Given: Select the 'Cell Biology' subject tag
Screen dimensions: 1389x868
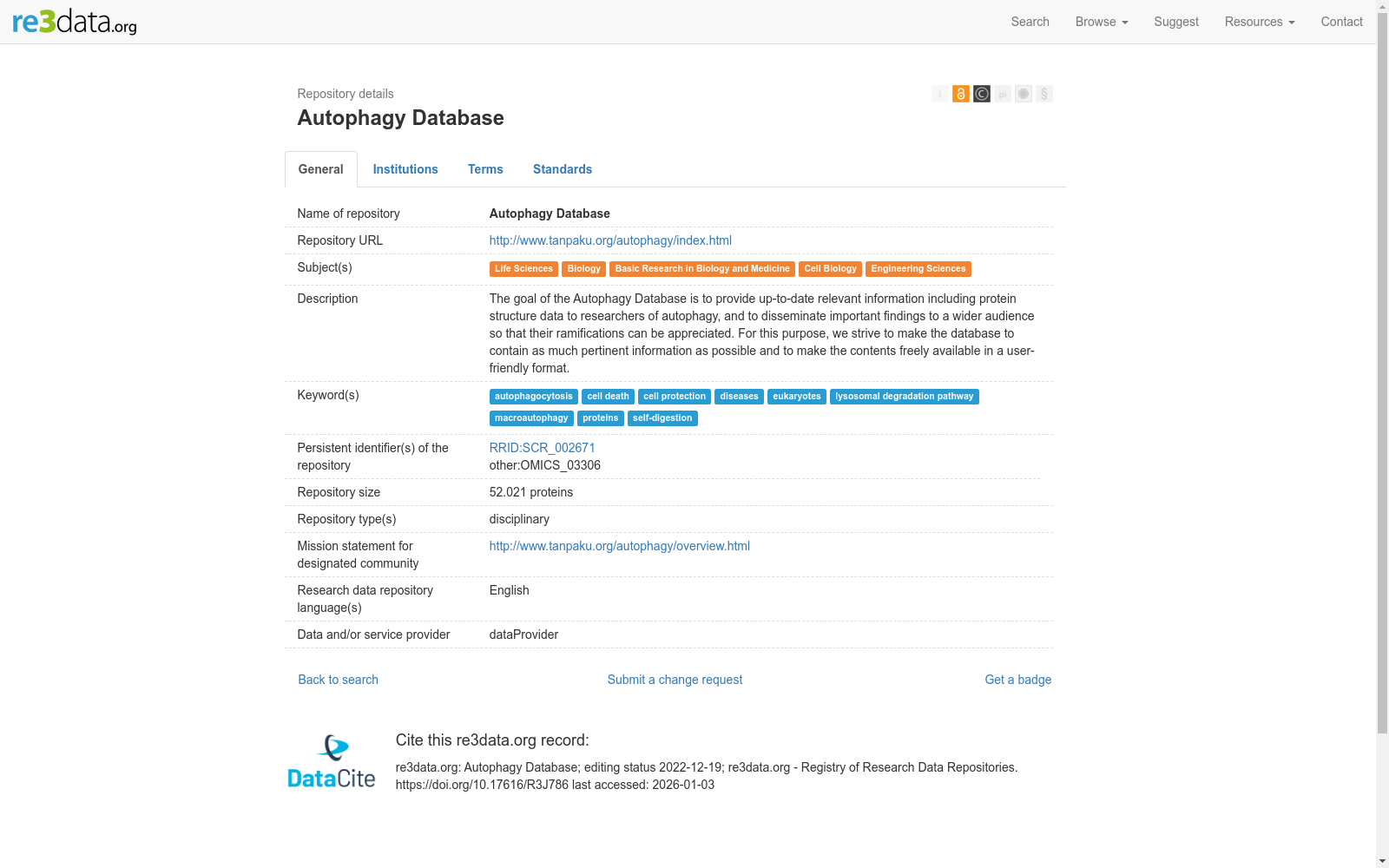Looking at the screenshot, I should pos(830,269).
